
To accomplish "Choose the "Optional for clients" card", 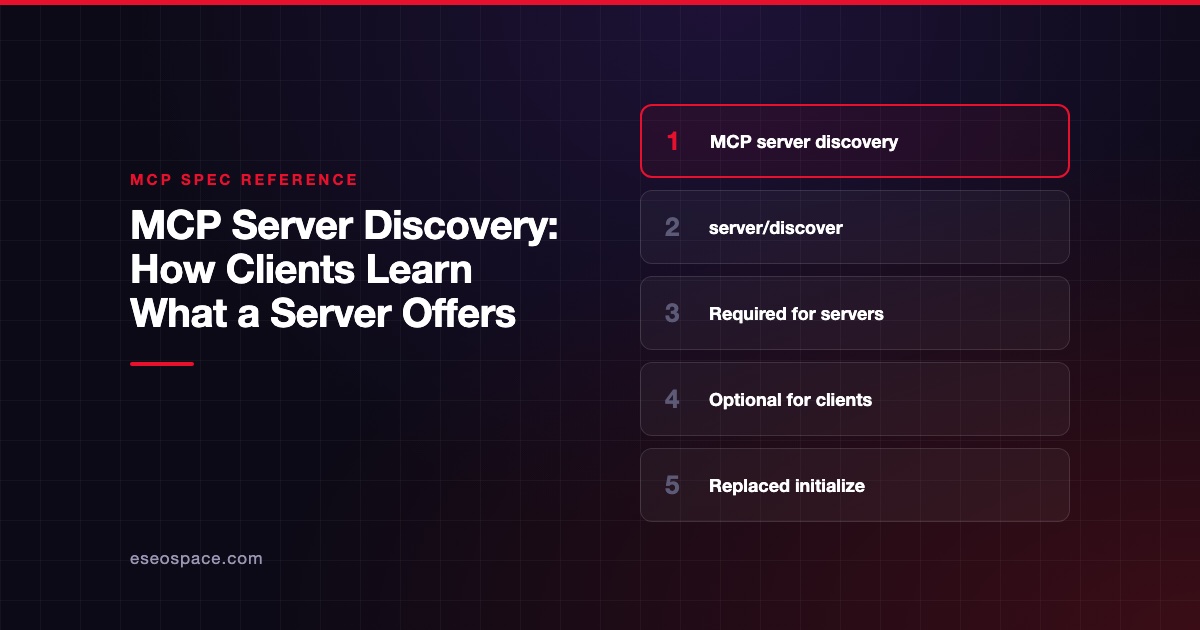I will pyautogui.click(x=855, y=399).
